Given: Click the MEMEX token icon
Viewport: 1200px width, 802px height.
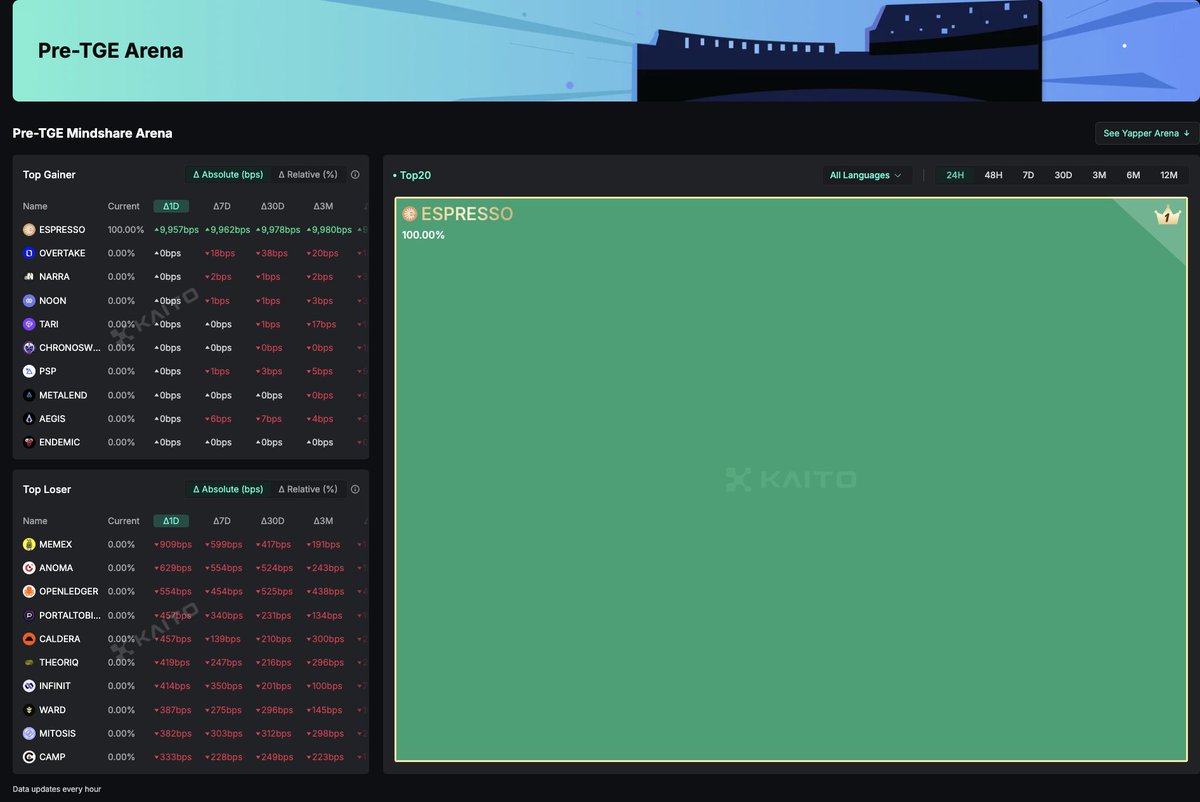Looking at the screenshot, I should (29, 545).
